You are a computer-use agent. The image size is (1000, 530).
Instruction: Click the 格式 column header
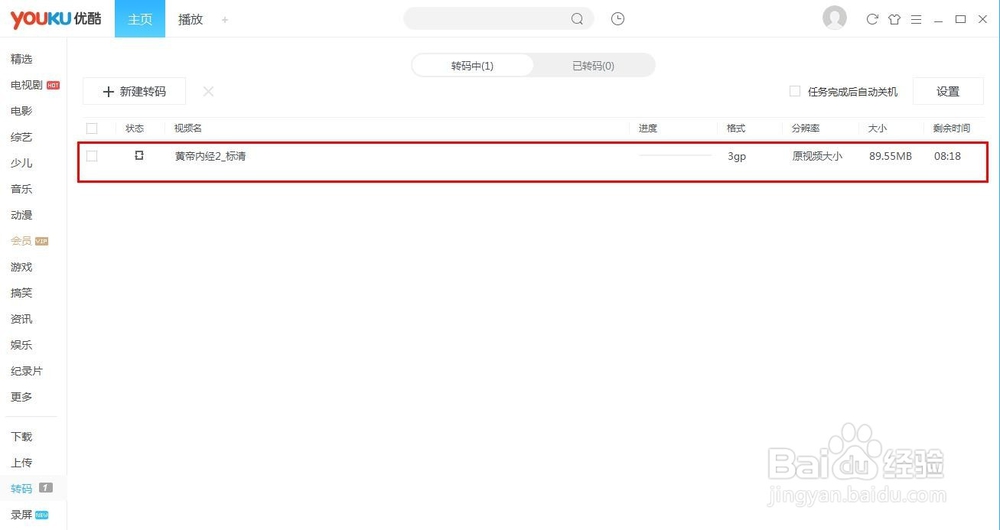(736, 128)
